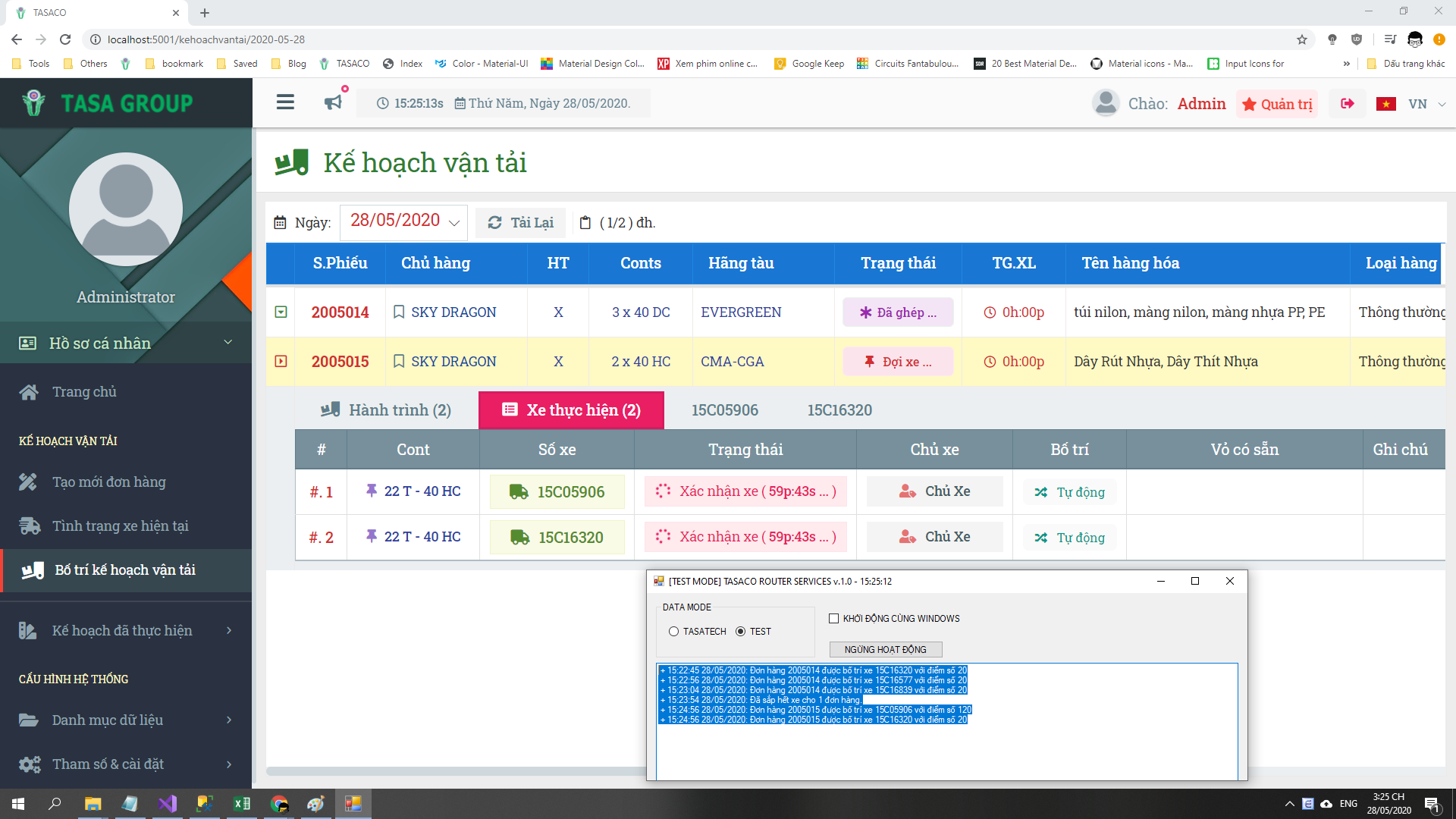Open Tạo mới đơn hàng in sidebar
Image resolution: width=1456 pixels, height=819 pixels.
tap(108, 482)
